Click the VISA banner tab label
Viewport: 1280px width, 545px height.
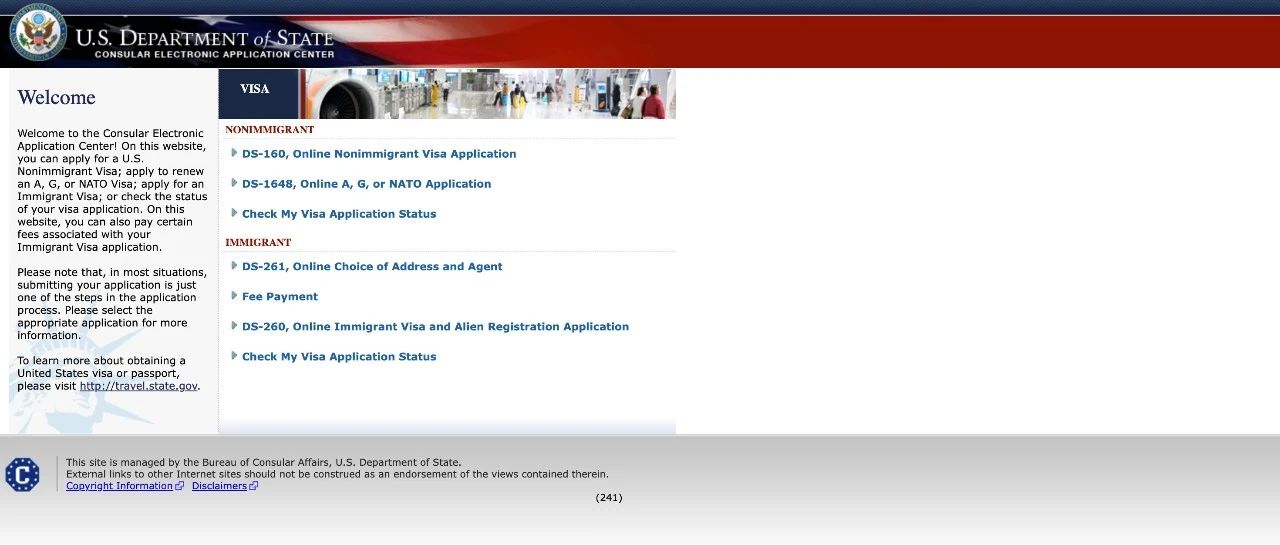tap(255, 89)
